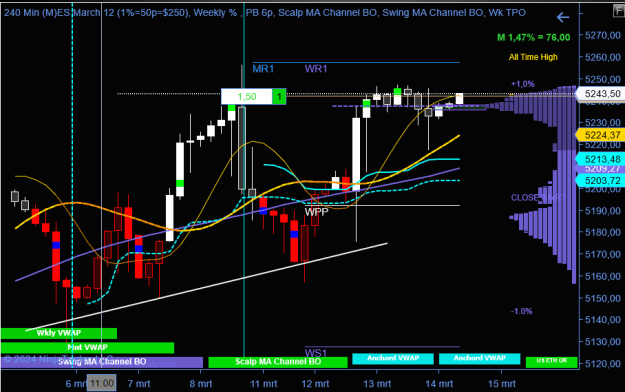Image resolution: width=625 pixels, height=392 pixels.
Task: Click the F button in top corner
Action: (x=619, y=11)
